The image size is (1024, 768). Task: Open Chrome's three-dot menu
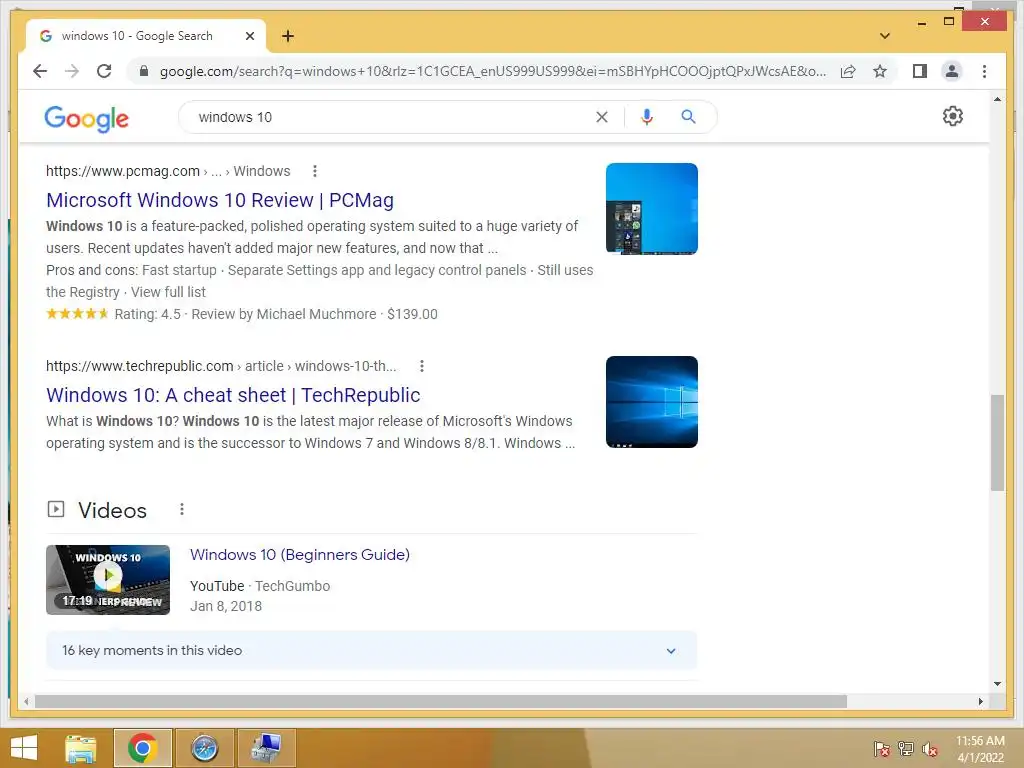tap(984, 71)
